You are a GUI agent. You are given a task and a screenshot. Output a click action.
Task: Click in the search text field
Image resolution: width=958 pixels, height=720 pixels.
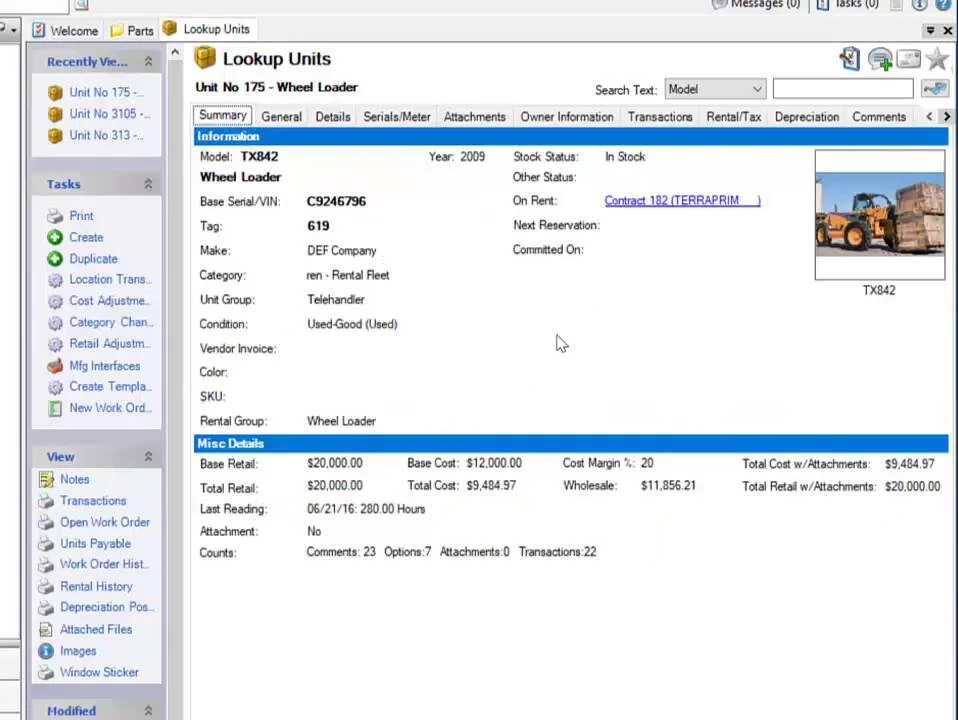842,89
